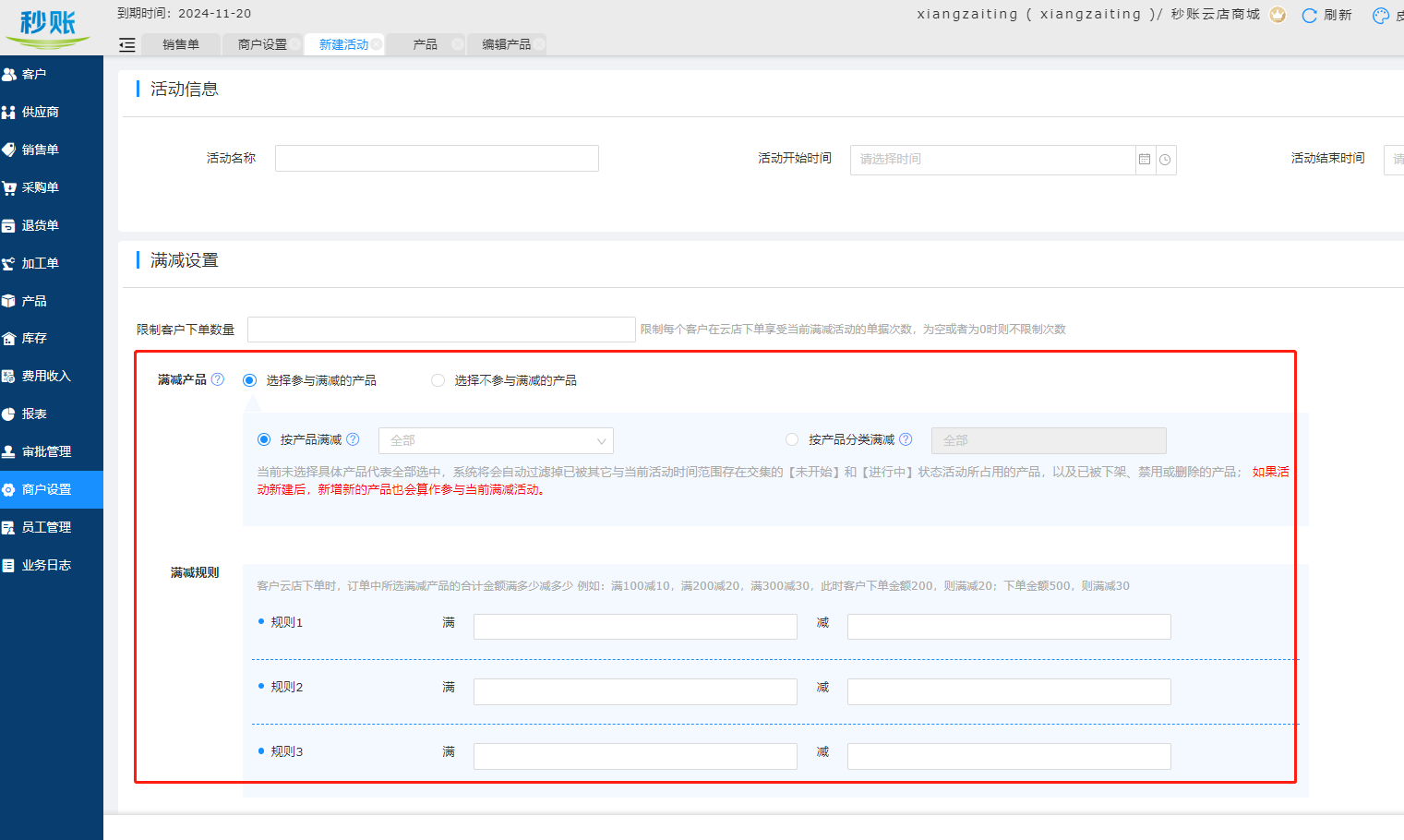Open the skin palette icon
Image resolution: width=1404 pixels, height=840 pixels.
pos(1381,15)
